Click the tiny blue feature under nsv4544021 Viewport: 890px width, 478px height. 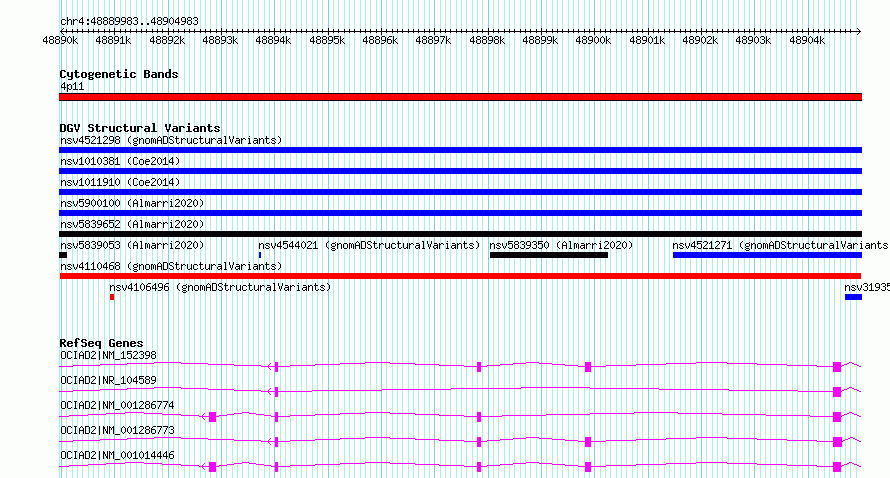tap(260, 255)
